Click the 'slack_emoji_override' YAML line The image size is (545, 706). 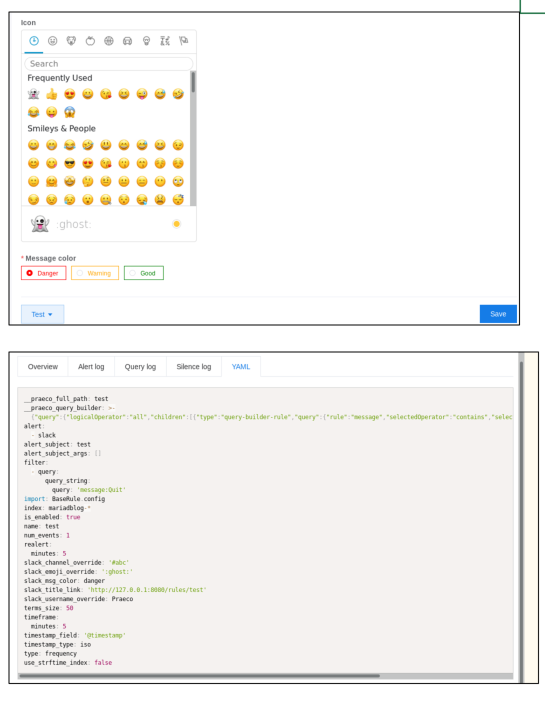(78, 572)
